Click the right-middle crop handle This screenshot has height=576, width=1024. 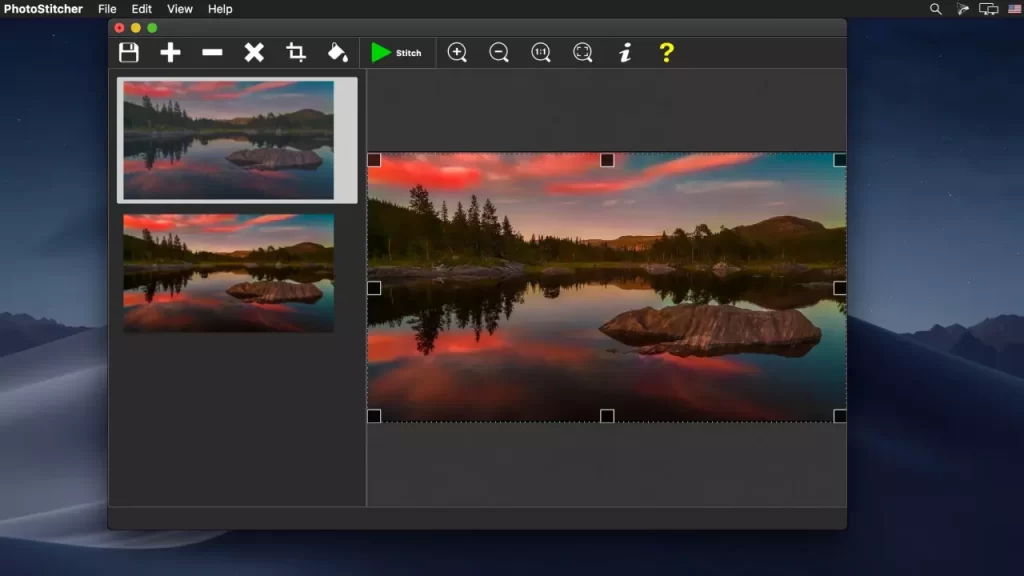(x=840, y=288)
